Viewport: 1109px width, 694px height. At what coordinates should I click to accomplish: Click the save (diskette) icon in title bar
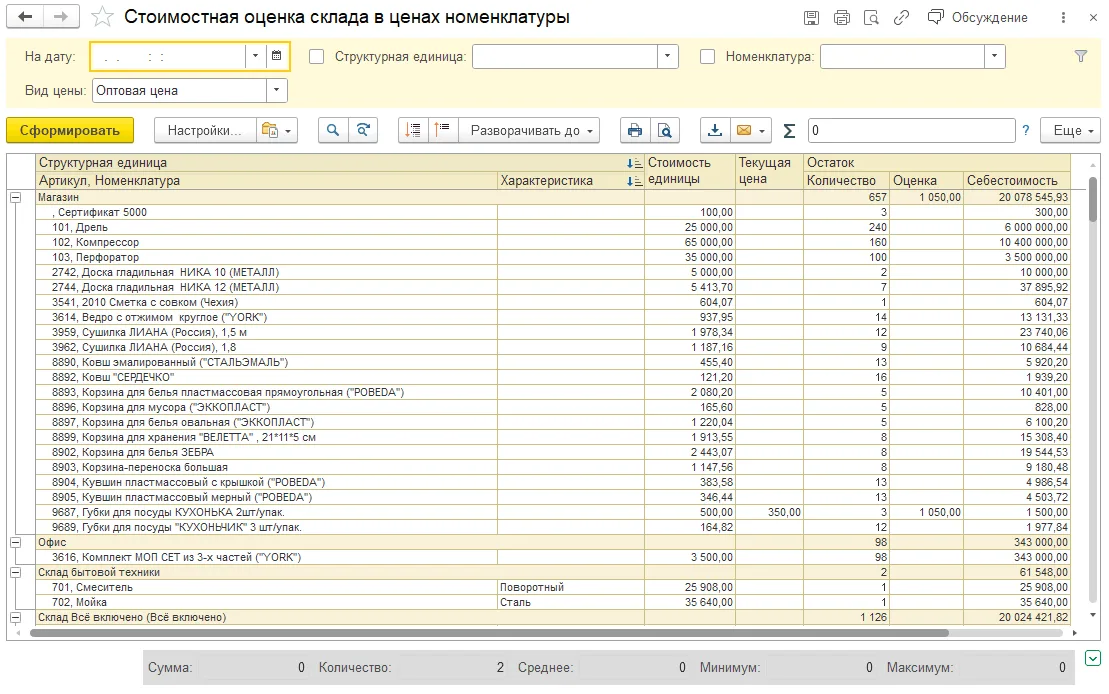coord(811,18)
